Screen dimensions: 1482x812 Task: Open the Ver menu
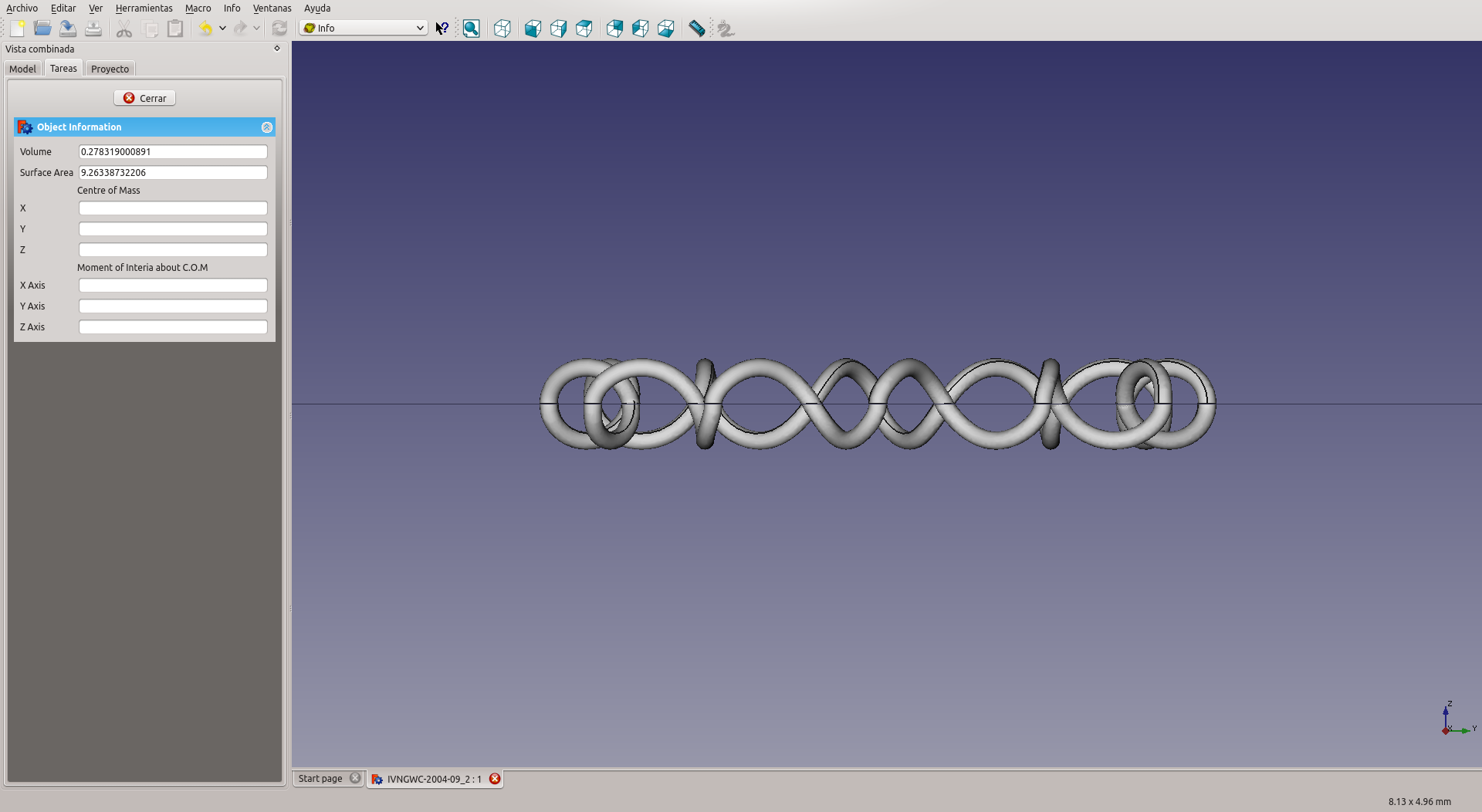coord(96,8)
